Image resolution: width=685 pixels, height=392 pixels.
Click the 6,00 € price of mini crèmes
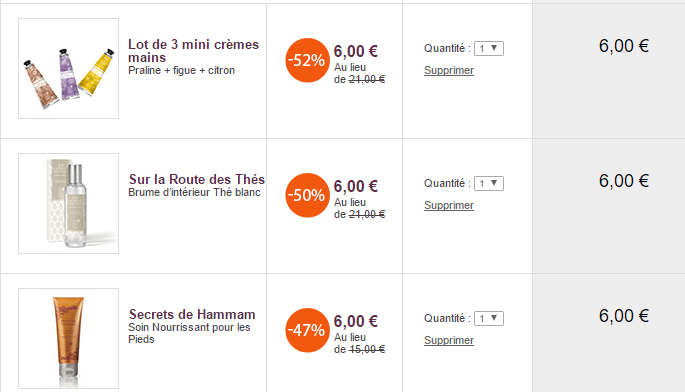[356, 51]
